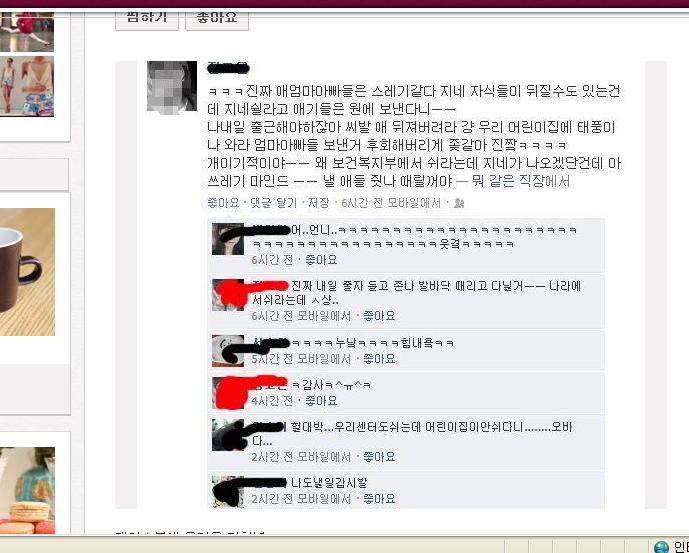Image resolution: width=689 pixels, height=553 pixels.
Task: Like the first comment posted 6시간 전
Action: [321, 260]
